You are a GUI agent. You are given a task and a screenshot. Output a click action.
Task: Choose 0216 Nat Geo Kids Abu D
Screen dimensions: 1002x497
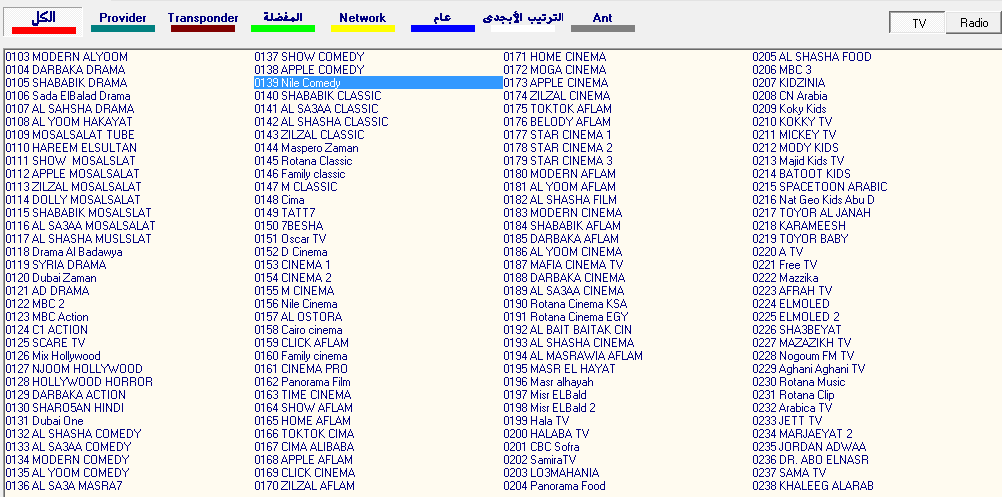[x=813, y=200]
